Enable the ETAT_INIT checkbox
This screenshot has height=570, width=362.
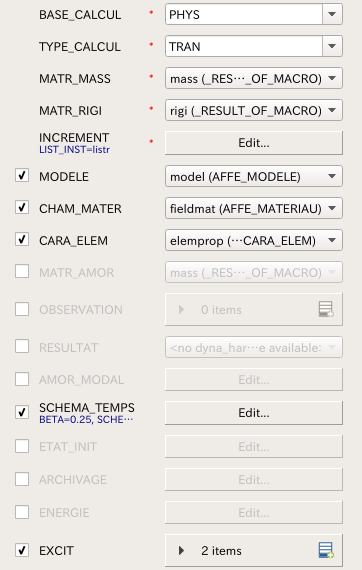click(22, 446)
